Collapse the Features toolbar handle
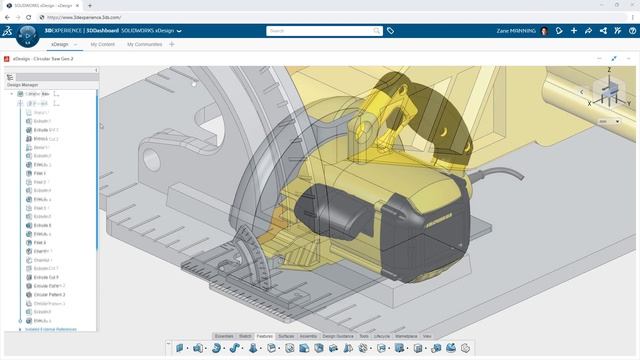 169,344
